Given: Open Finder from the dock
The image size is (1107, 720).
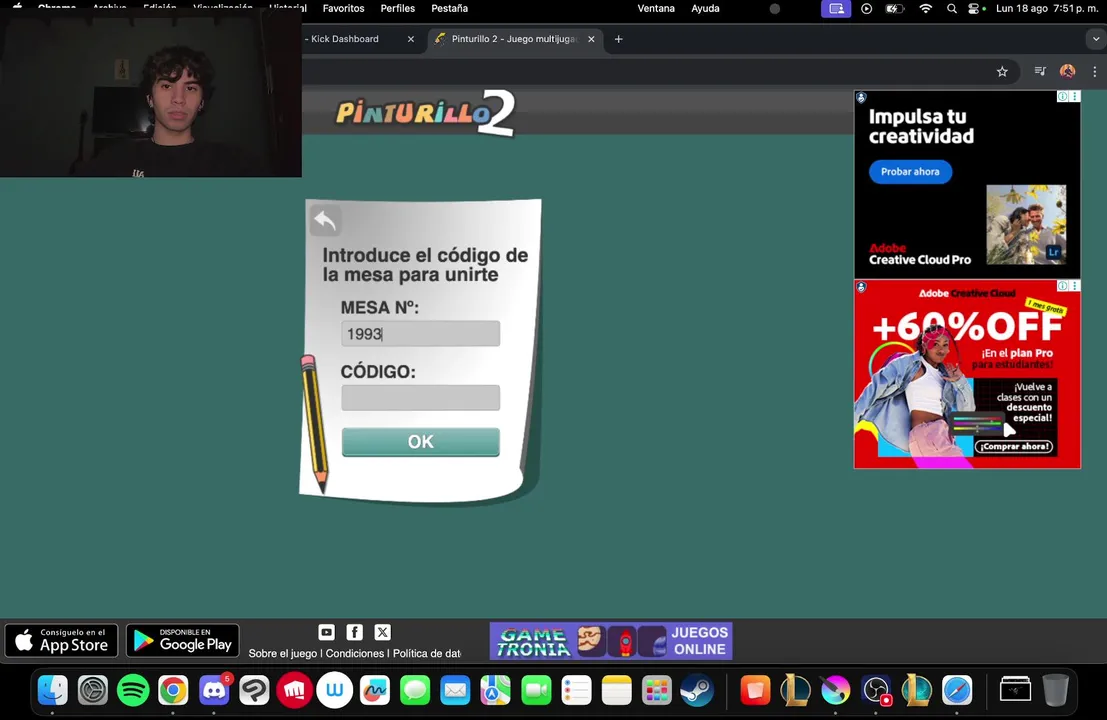Looking at the screenshot, I should tap(52, 690).
